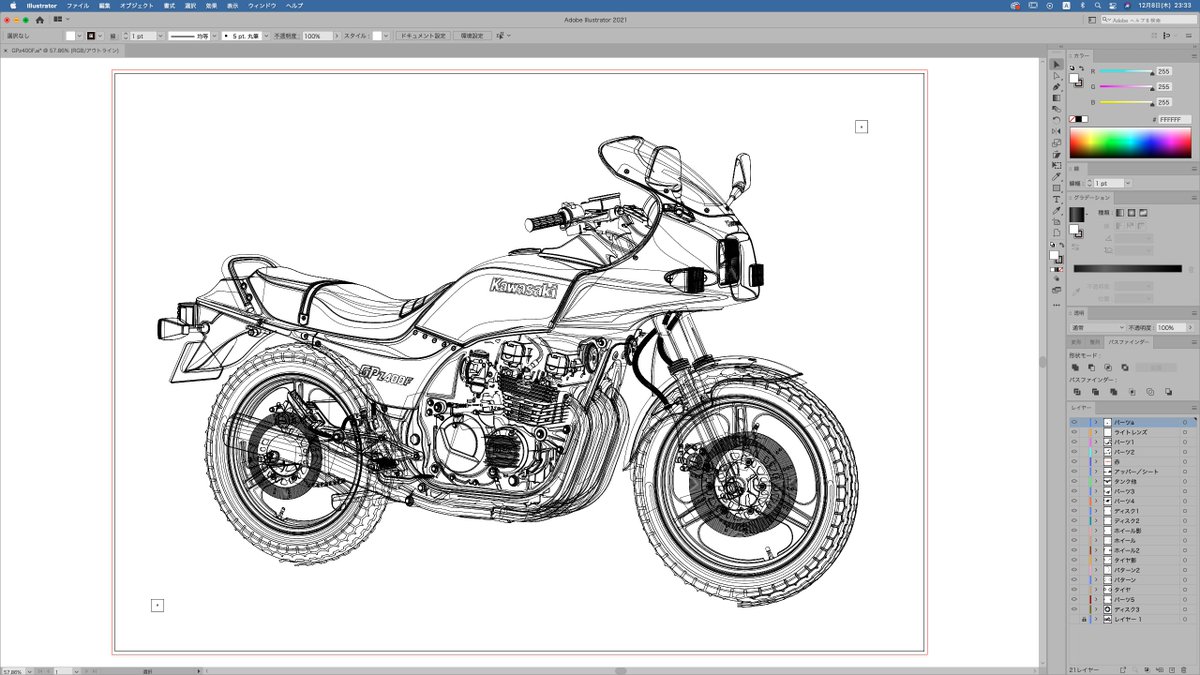Select the Type (T) tool
The width and height of the screenshot is (1200, 675).
[1056, 199]
